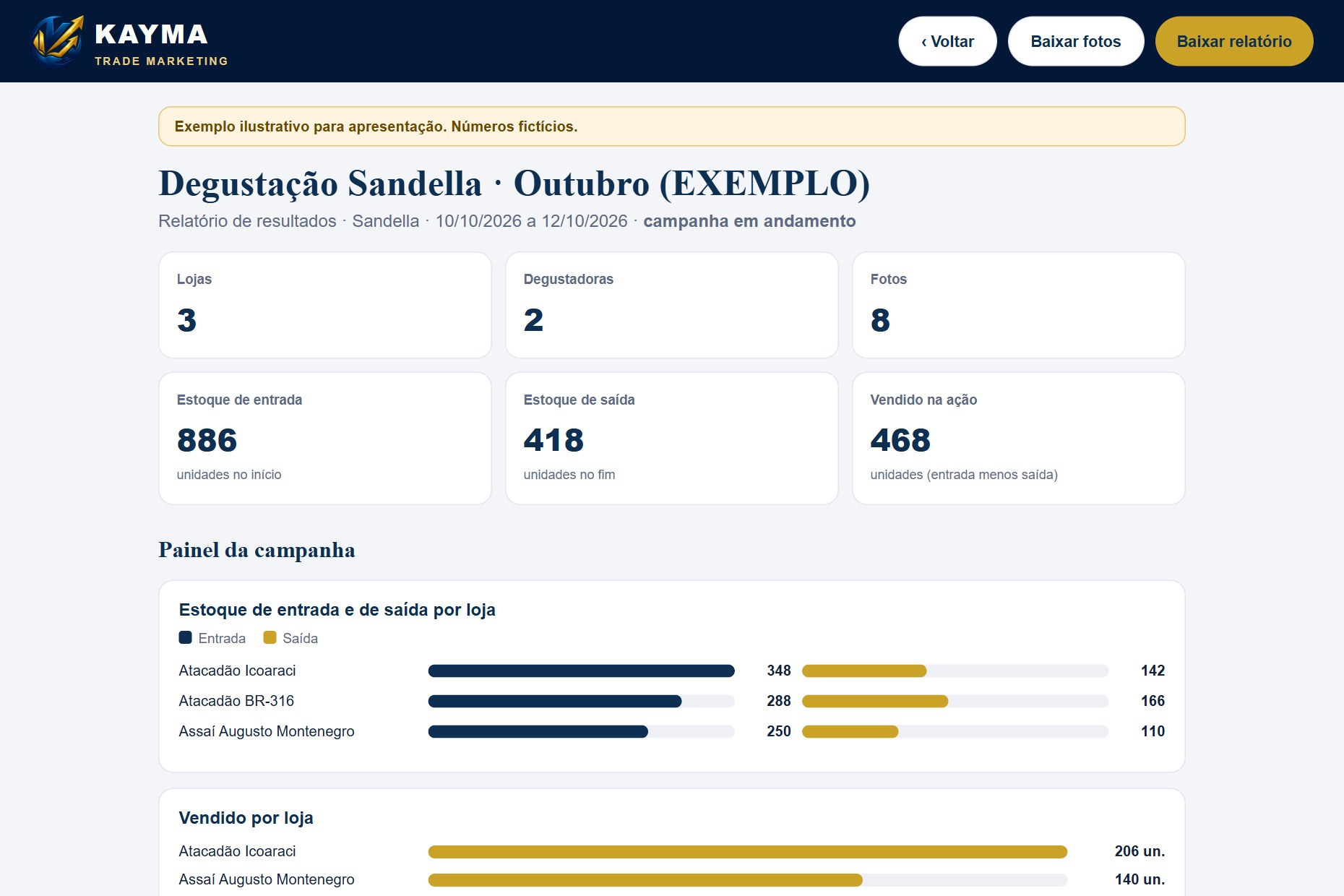Select the Degustadoras card showing 2

(672, 305)
